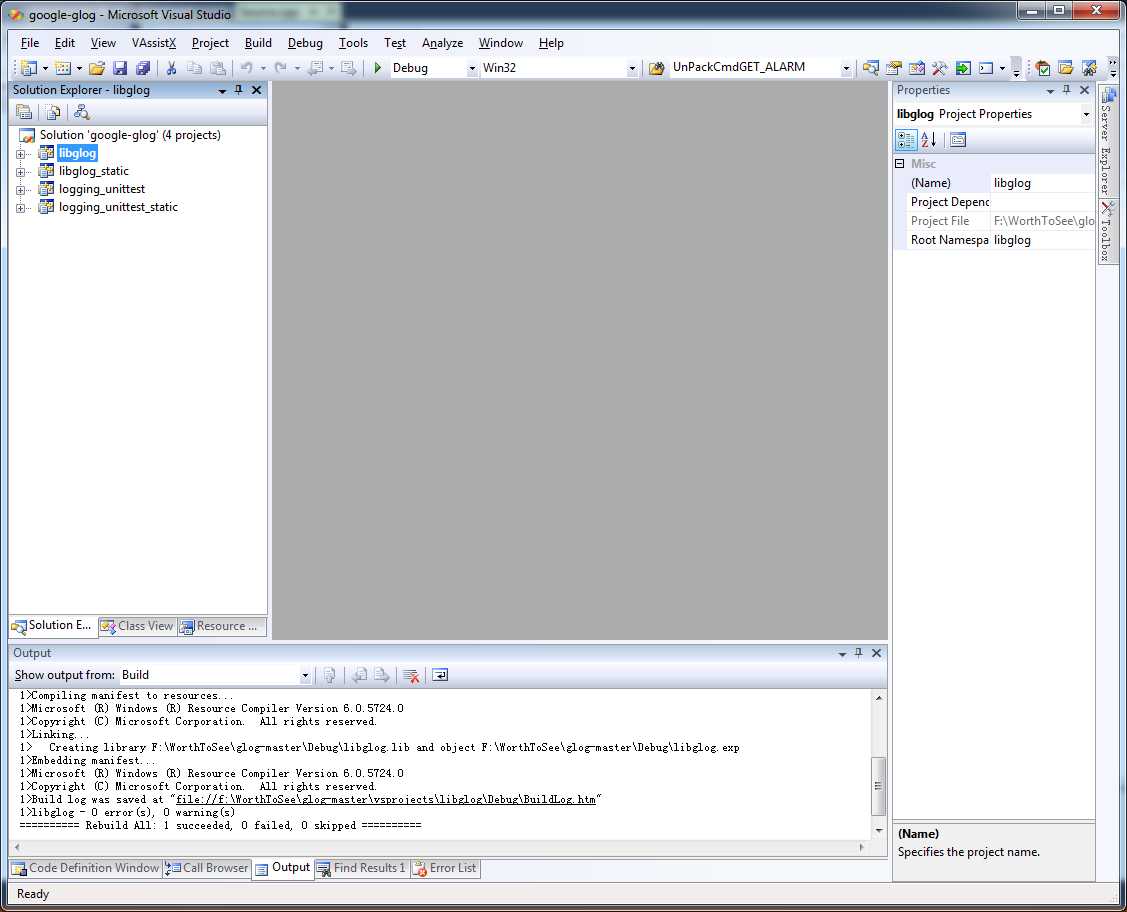Click the New Project toolbar icon
1127x912 pixels.
coord(29,68)
